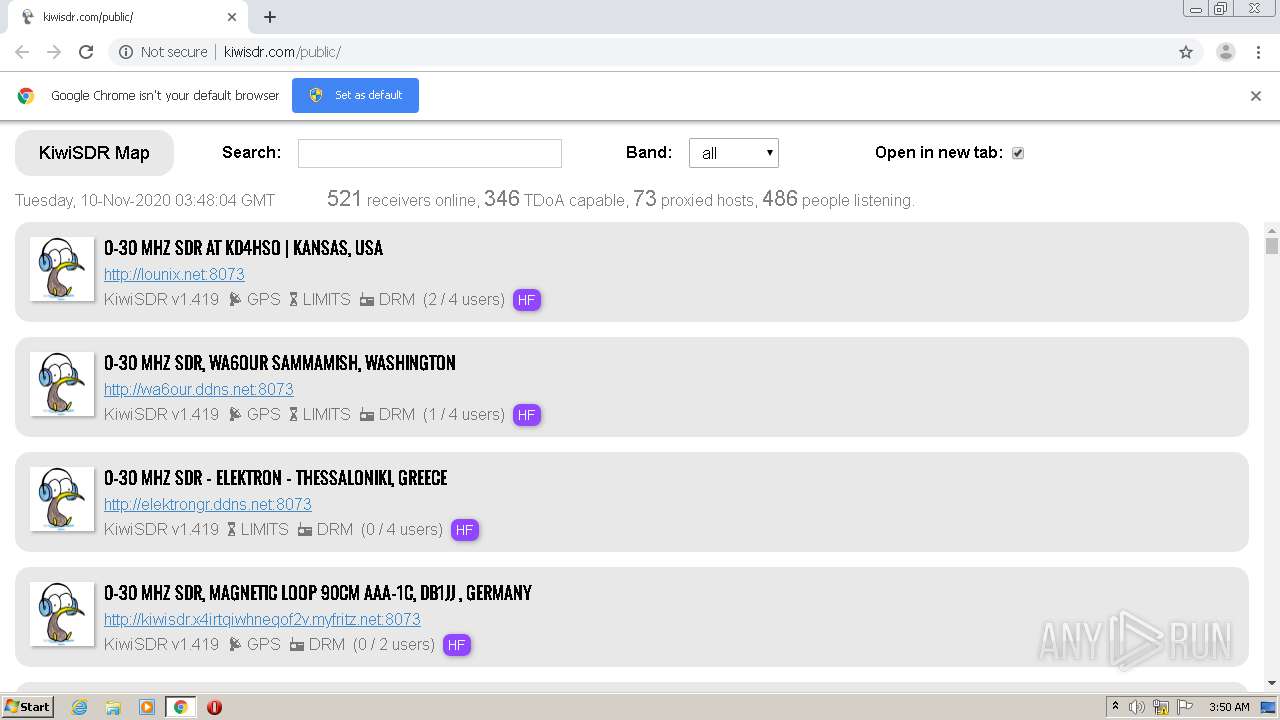Select the address bar showing kiwisdr.com/public/
This screenshot has height=720, width=1280.
coord(654,52)
